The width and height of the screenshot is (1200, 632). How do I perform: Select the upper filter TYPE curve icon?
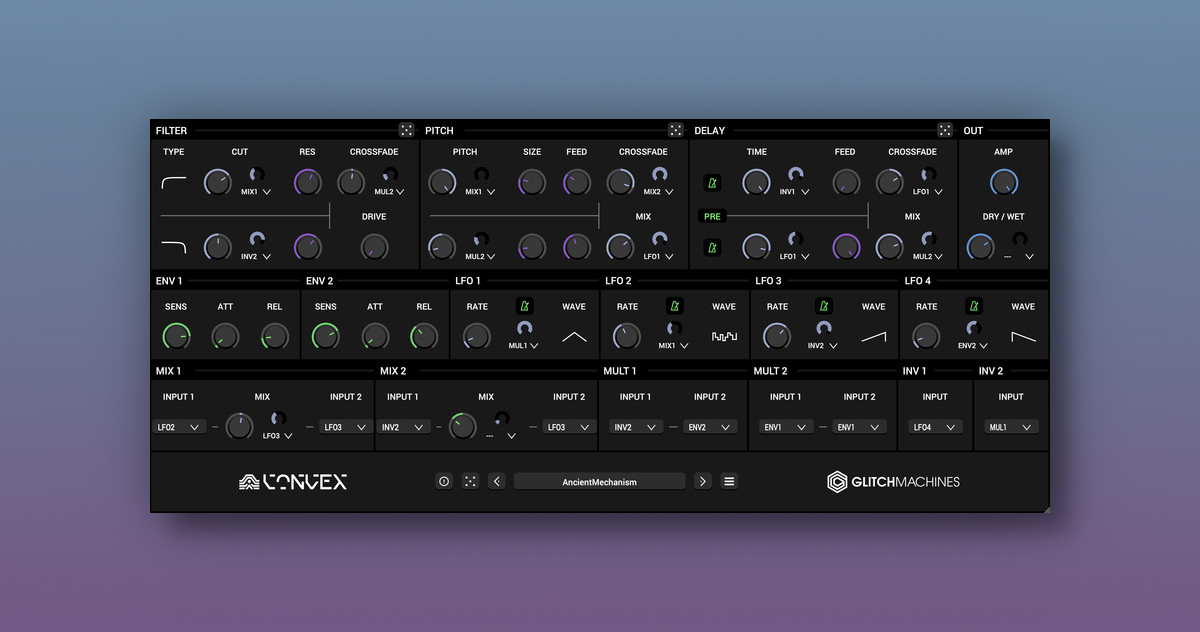tap(174, 182)
